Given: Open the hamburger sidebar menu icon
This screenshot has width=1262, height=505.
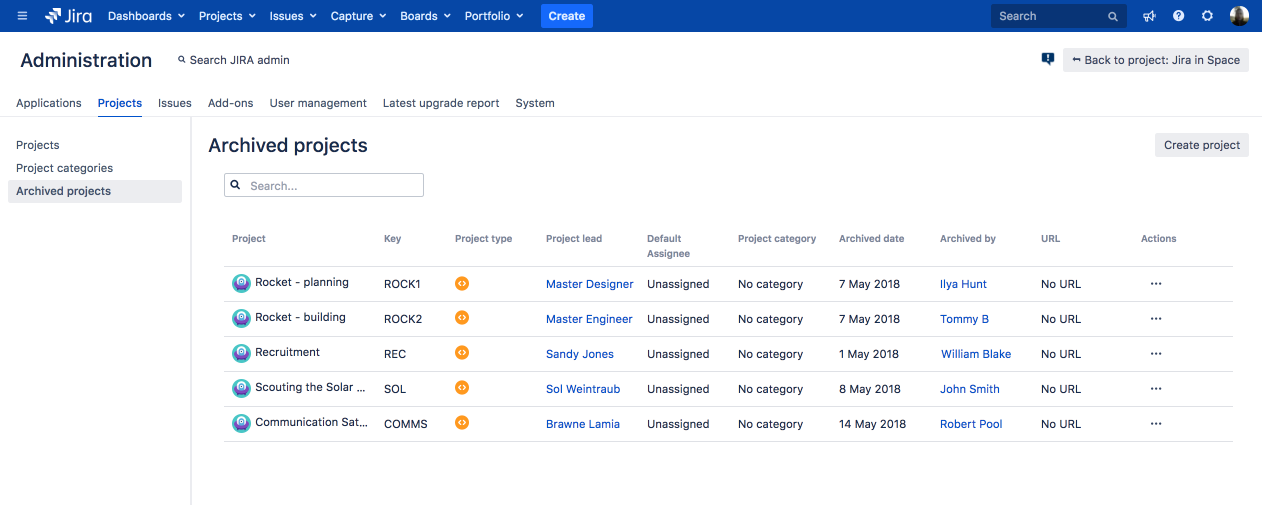Looking at the screenshot, I should (x=22, y=16).
